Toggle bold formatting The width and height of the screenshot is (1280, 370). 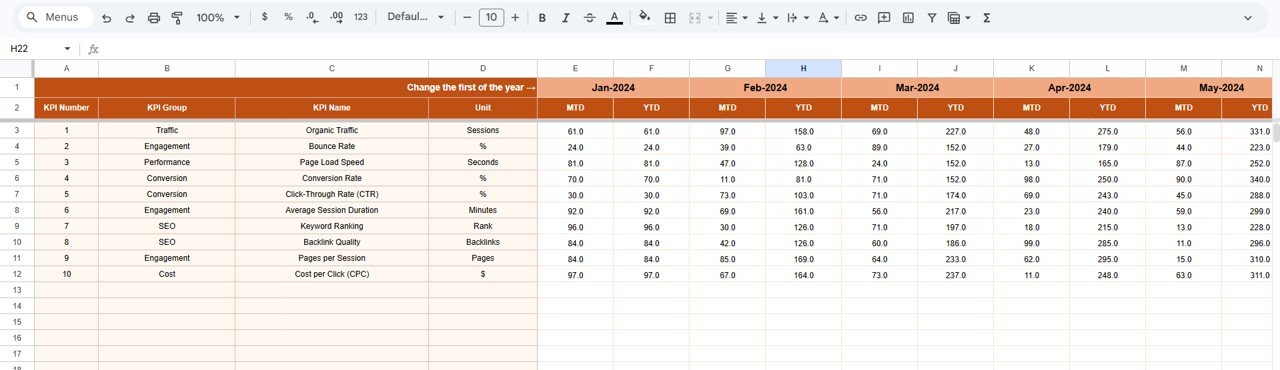pos(542,18)
